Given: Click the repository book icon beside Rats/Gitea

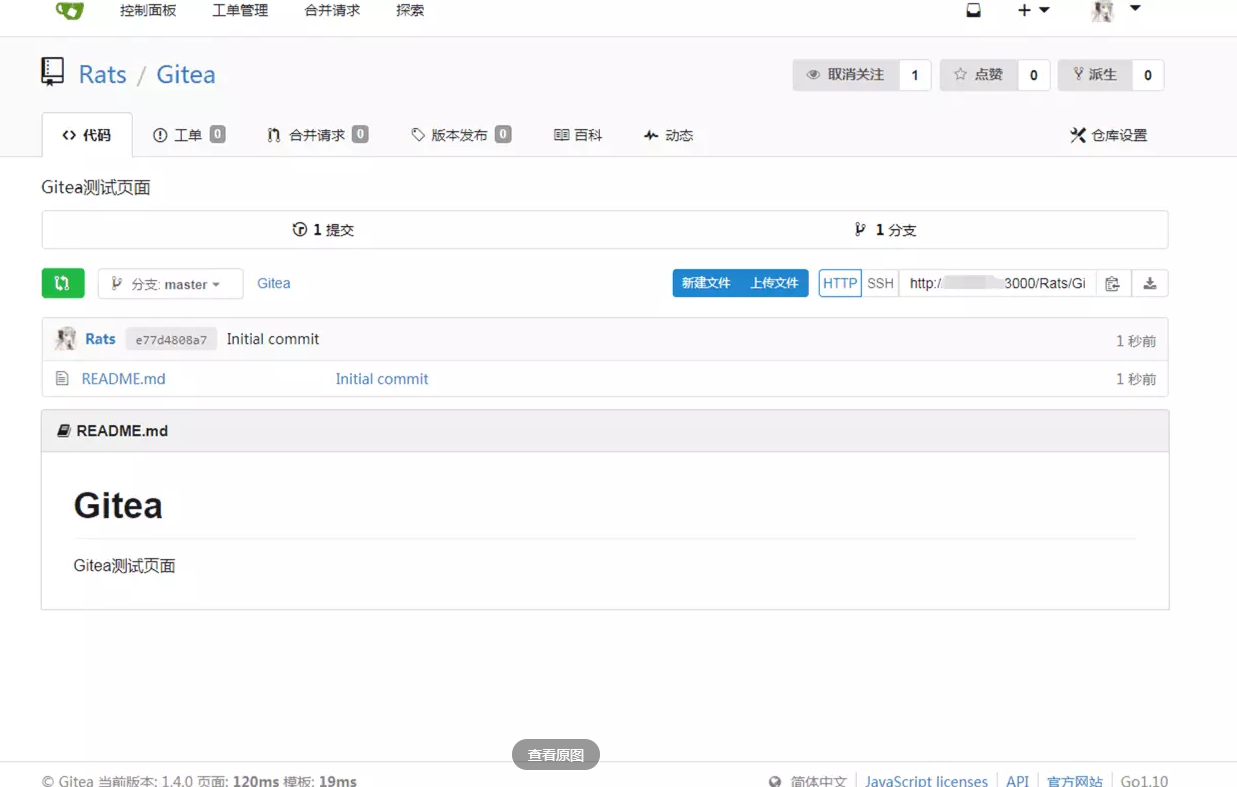Looking at the screenshot, I should coord(52,71).
